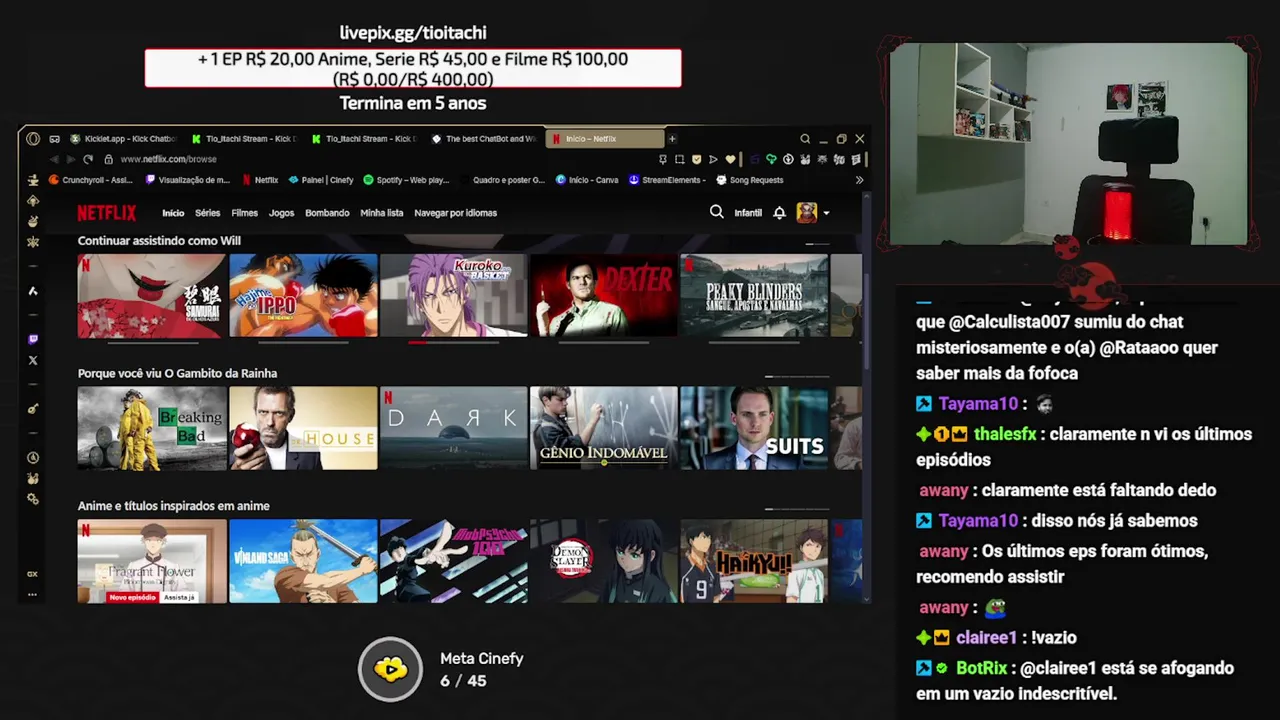
Task: Open the Bombando menu item
Action: [327, 213]
